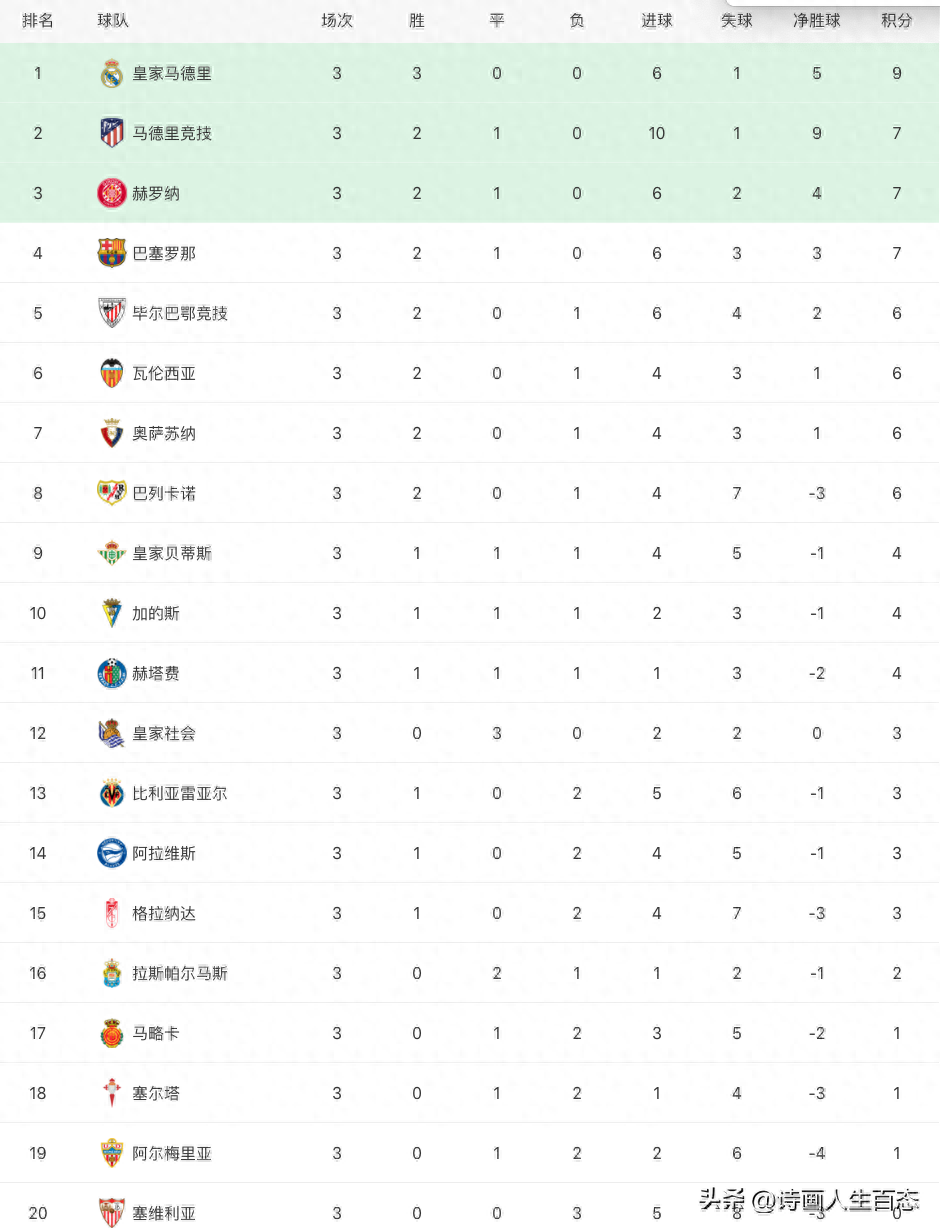Click the Osasuna club crest

pyautogui.click(x=112, y=433)
